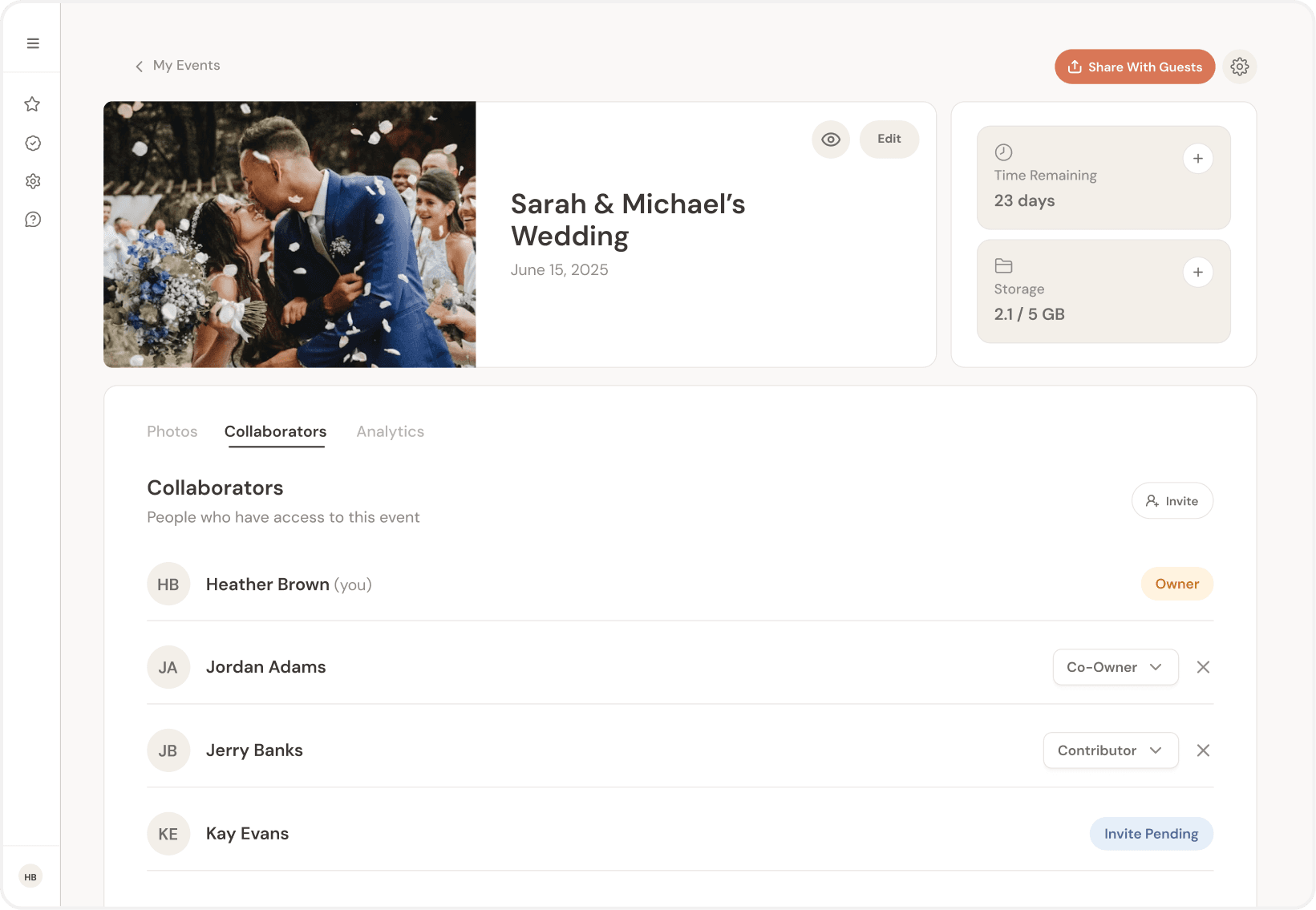Open the star favorites icon in sidebar
The width and height of the screenshot is (1316, 910).
pos(32,104)
